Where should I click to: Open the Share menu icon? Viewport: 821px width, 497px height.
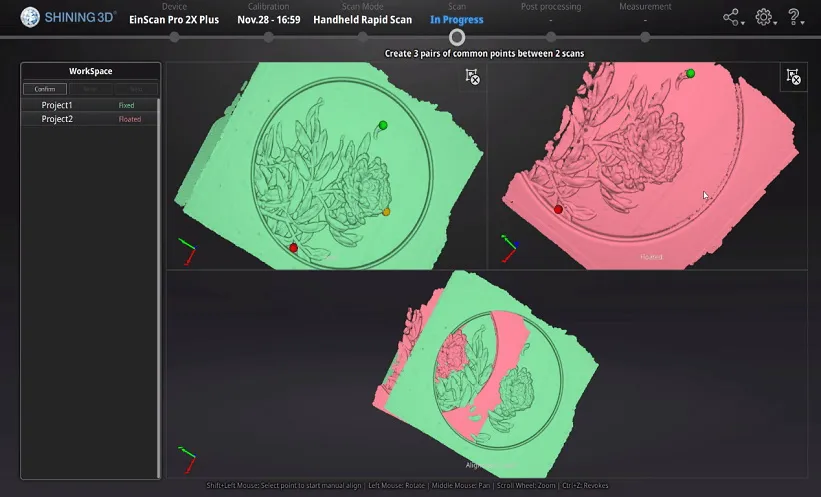pos(732,17)
